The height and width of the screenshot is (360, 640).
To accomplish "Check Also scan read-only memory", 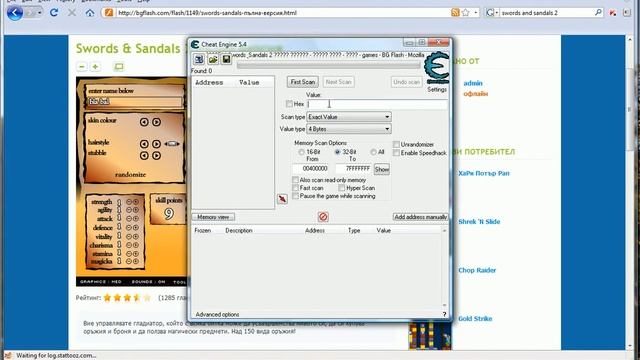I will [295, 180].
